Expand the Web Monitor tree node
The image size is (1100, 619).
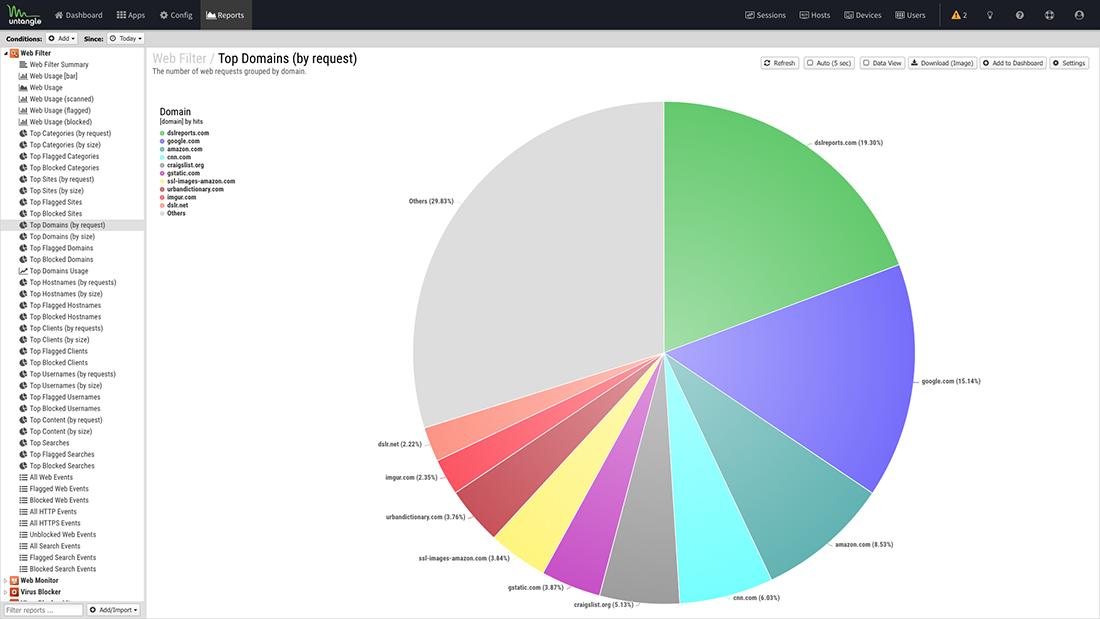click(6, 580)
